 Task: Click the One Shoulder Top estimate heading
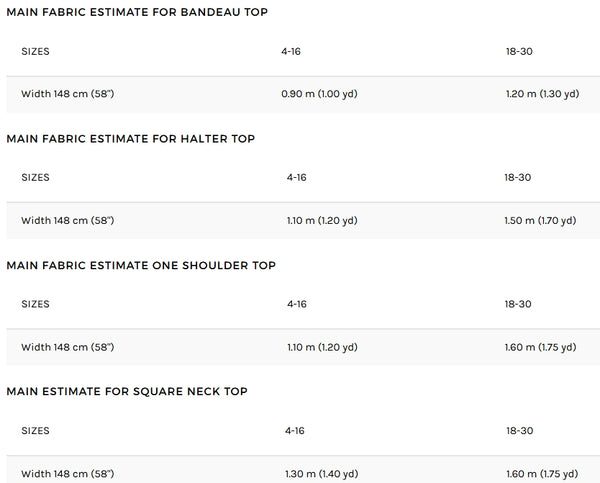tap(141, 265)
